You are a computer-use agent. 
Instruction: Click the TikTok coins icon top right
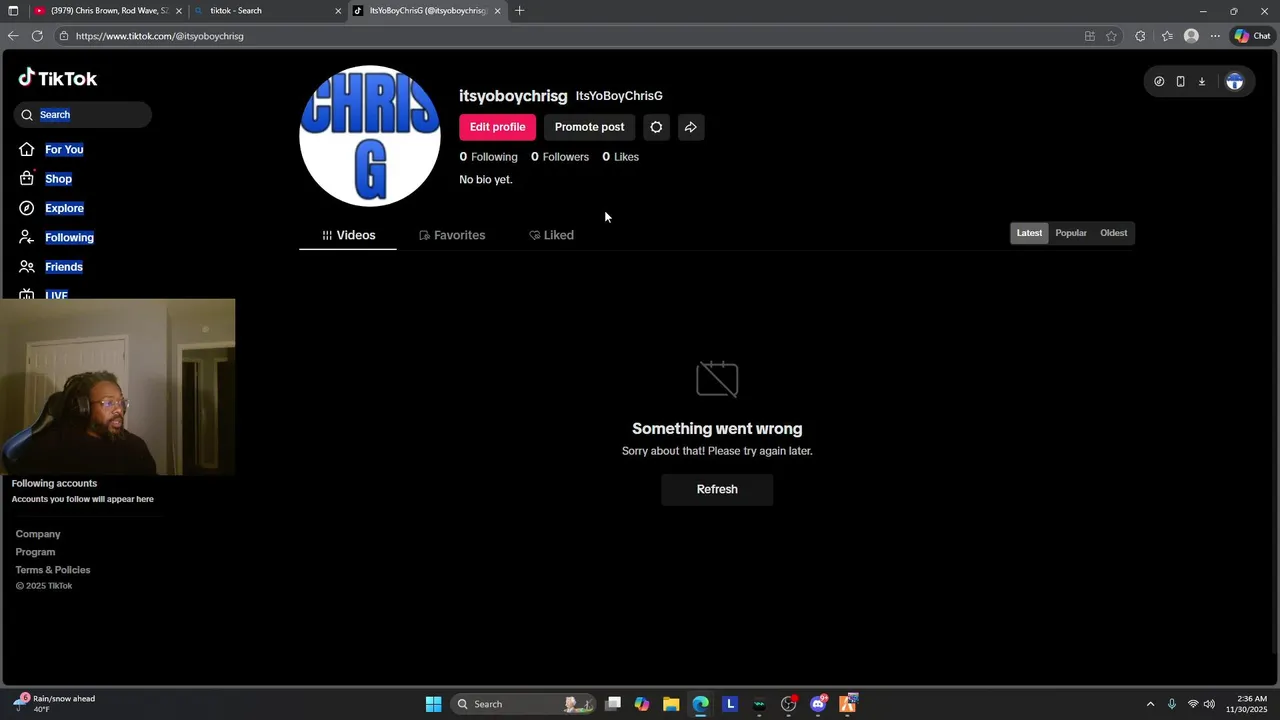coord(1159,82)
